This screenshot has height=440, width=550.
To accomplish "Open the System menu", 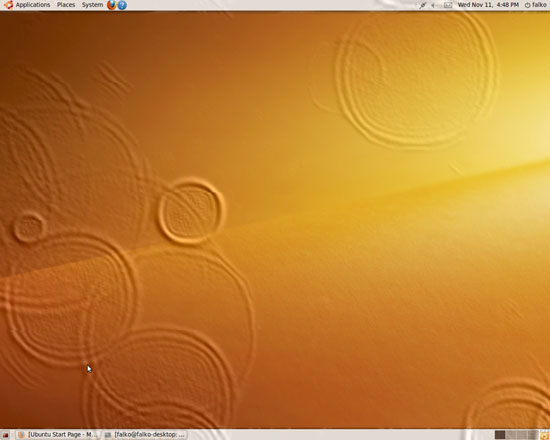I will pos(92,5).
